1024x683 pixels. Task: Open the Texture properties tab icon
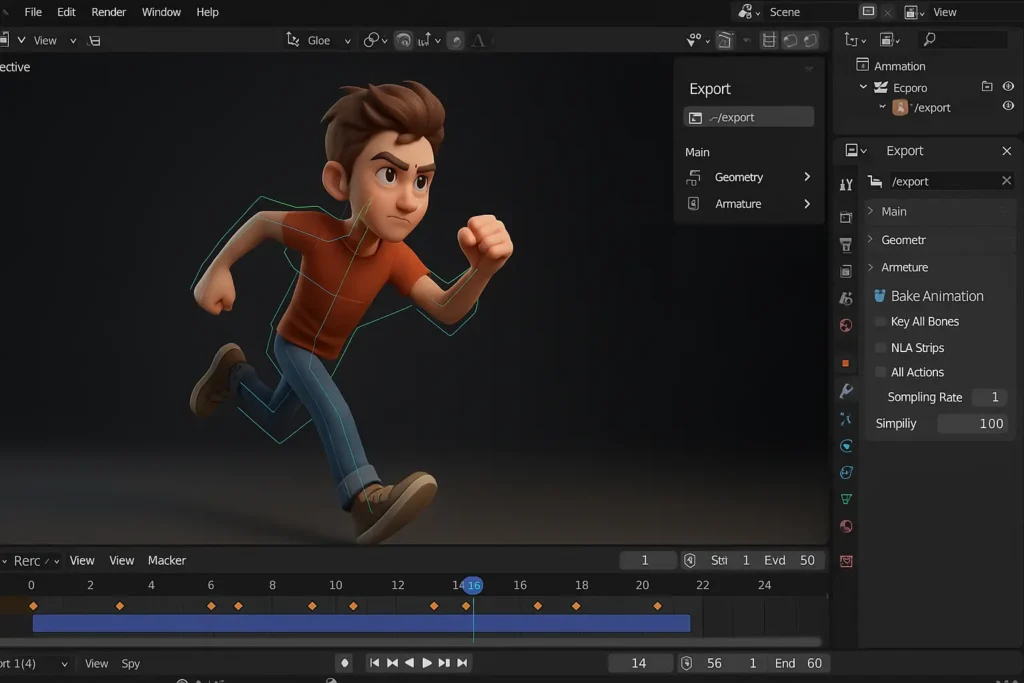coord(846,561)
